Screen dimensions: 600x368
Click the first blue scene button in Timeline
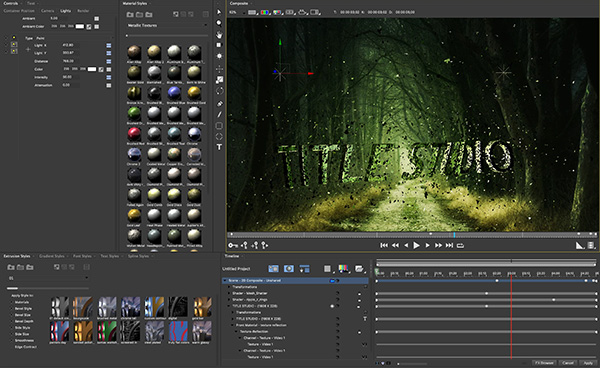coord(273,269)
